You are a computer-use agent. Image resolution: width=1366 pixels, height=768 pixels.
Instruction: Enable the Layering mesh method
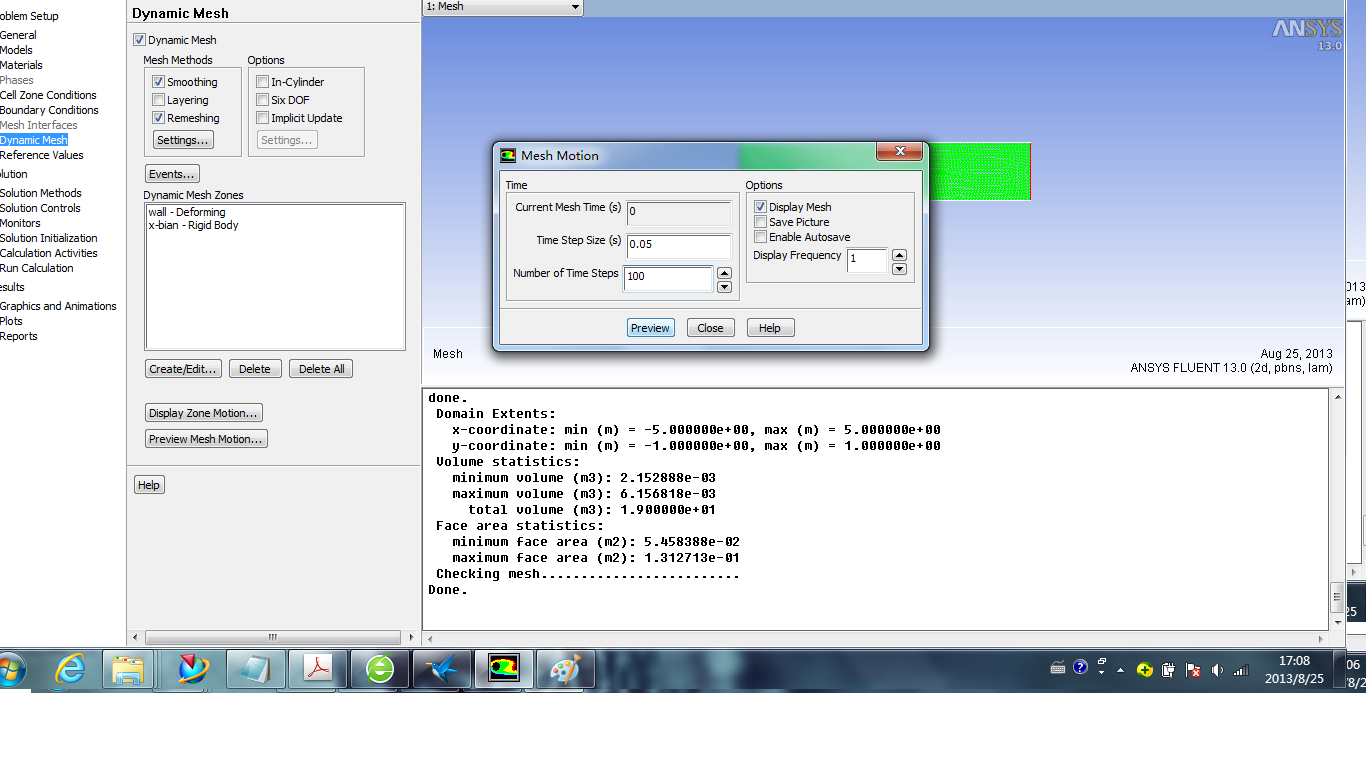(x=158, y=100)
